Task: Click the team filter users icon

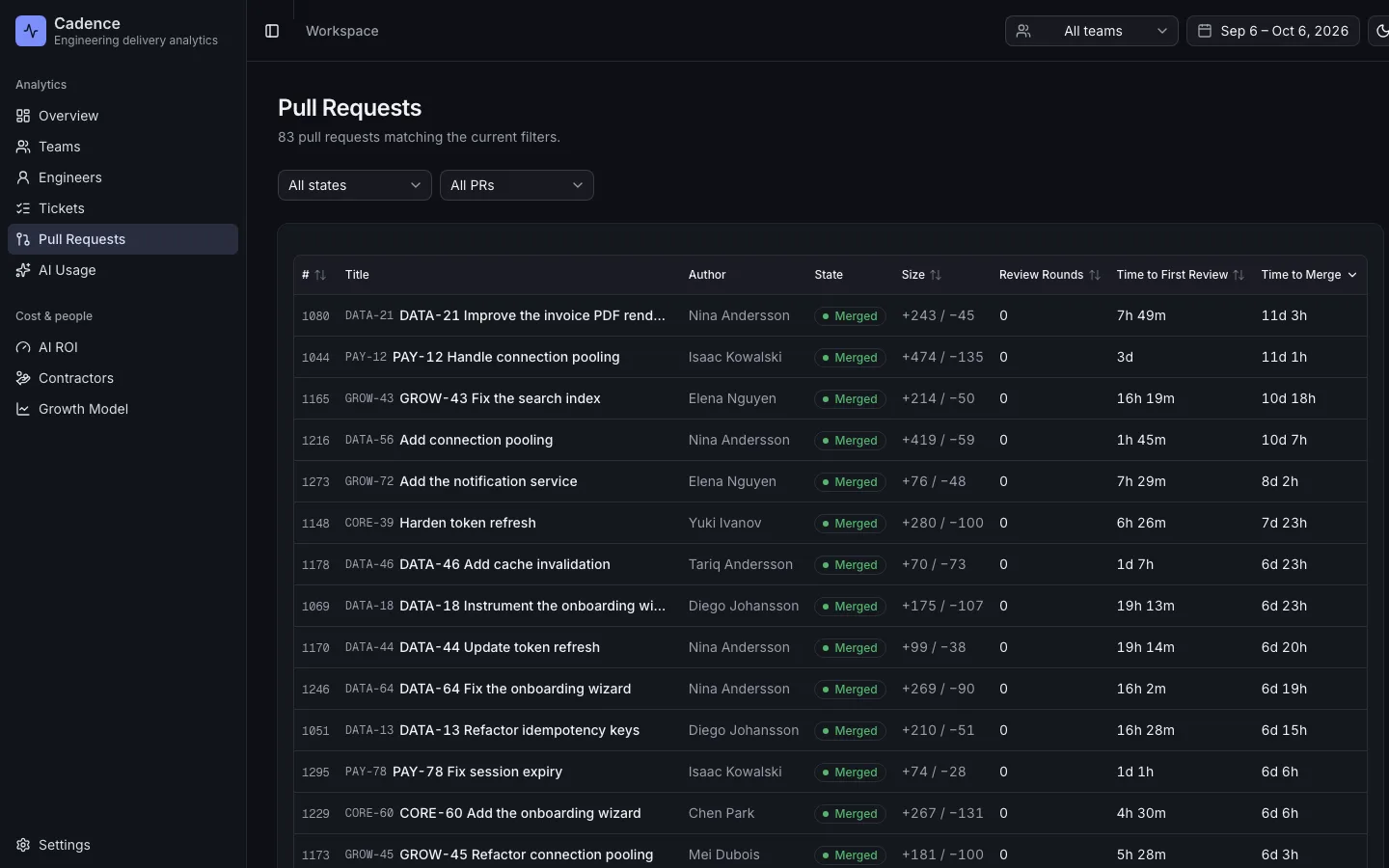Action: [1023, 31]
